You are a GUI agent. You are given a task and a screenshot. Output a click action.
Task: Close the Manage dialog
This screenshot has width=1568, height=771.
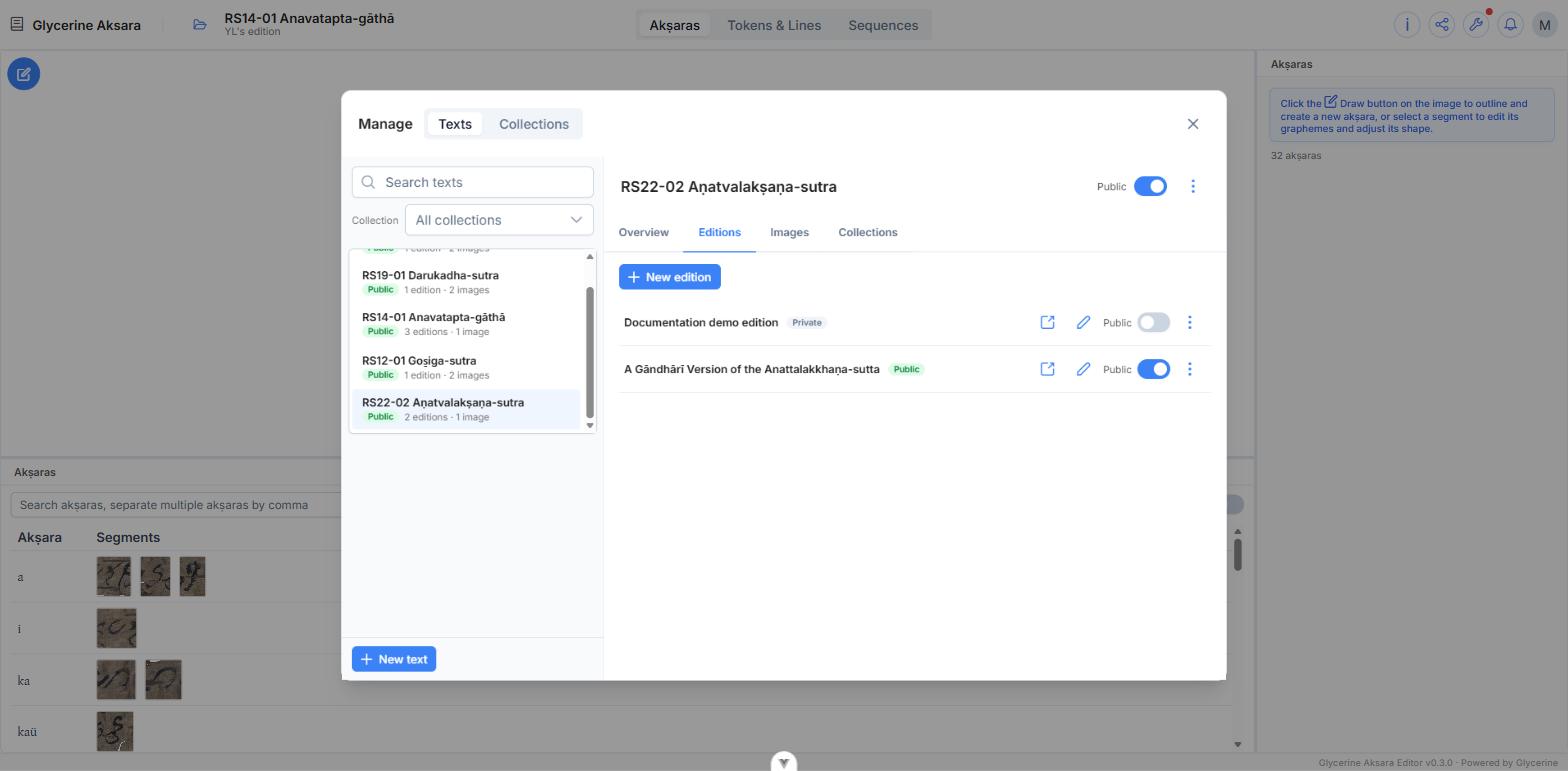[1192, 124]
